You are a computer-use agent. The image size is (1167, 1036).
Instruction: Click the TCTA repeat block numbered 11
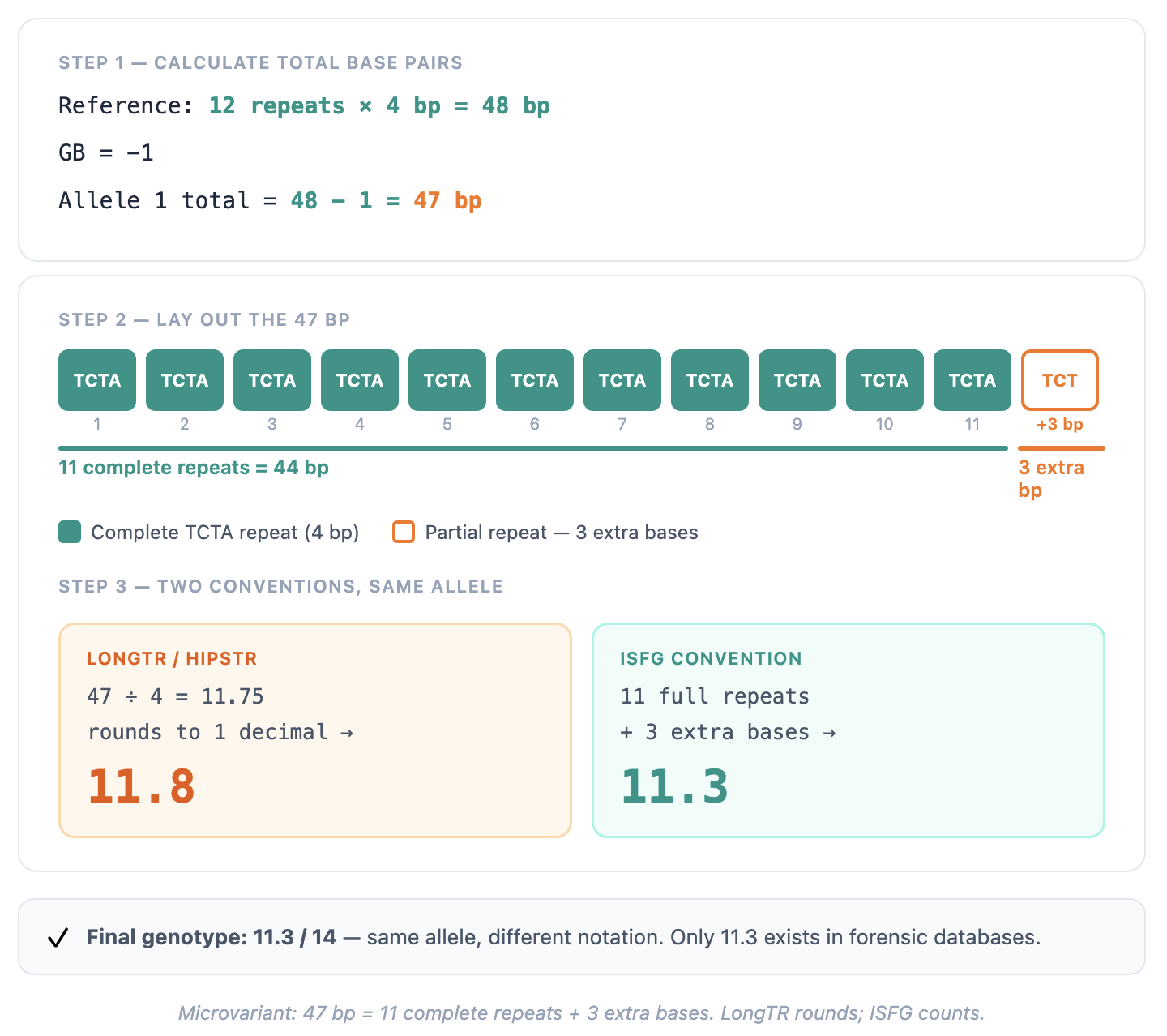point(972,380)
